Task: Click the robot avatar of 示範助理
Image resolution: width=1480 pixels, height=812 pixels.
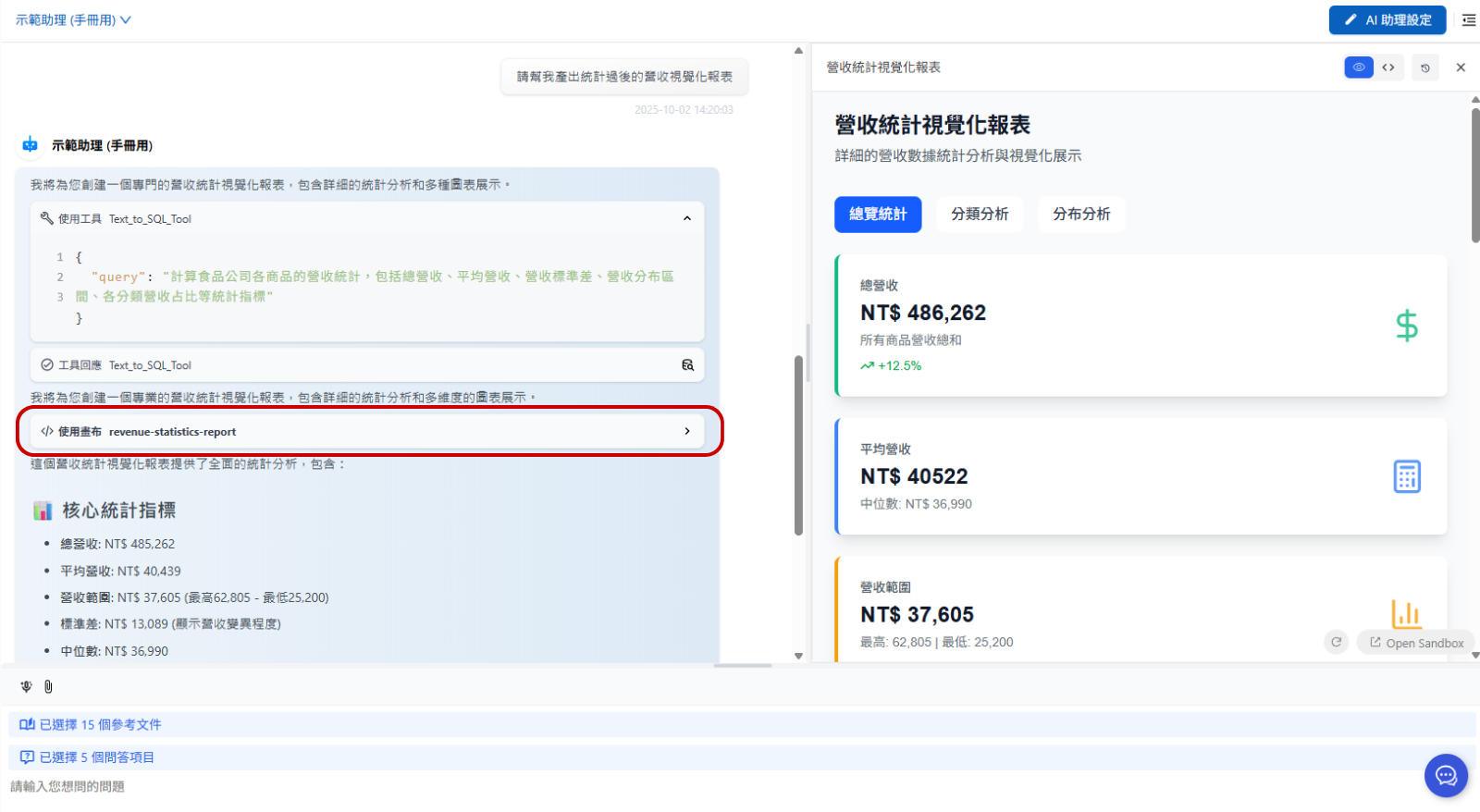Action: point(30,145)
